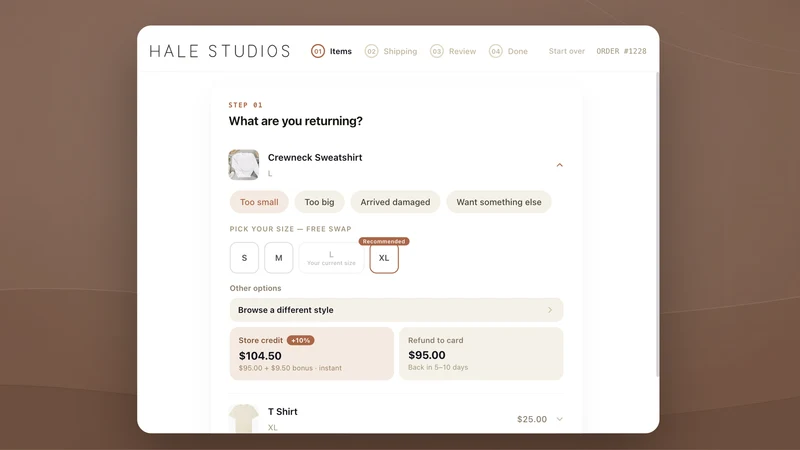Click the arrow on Browse a different style
800x450 pixels.
(549, 310)
